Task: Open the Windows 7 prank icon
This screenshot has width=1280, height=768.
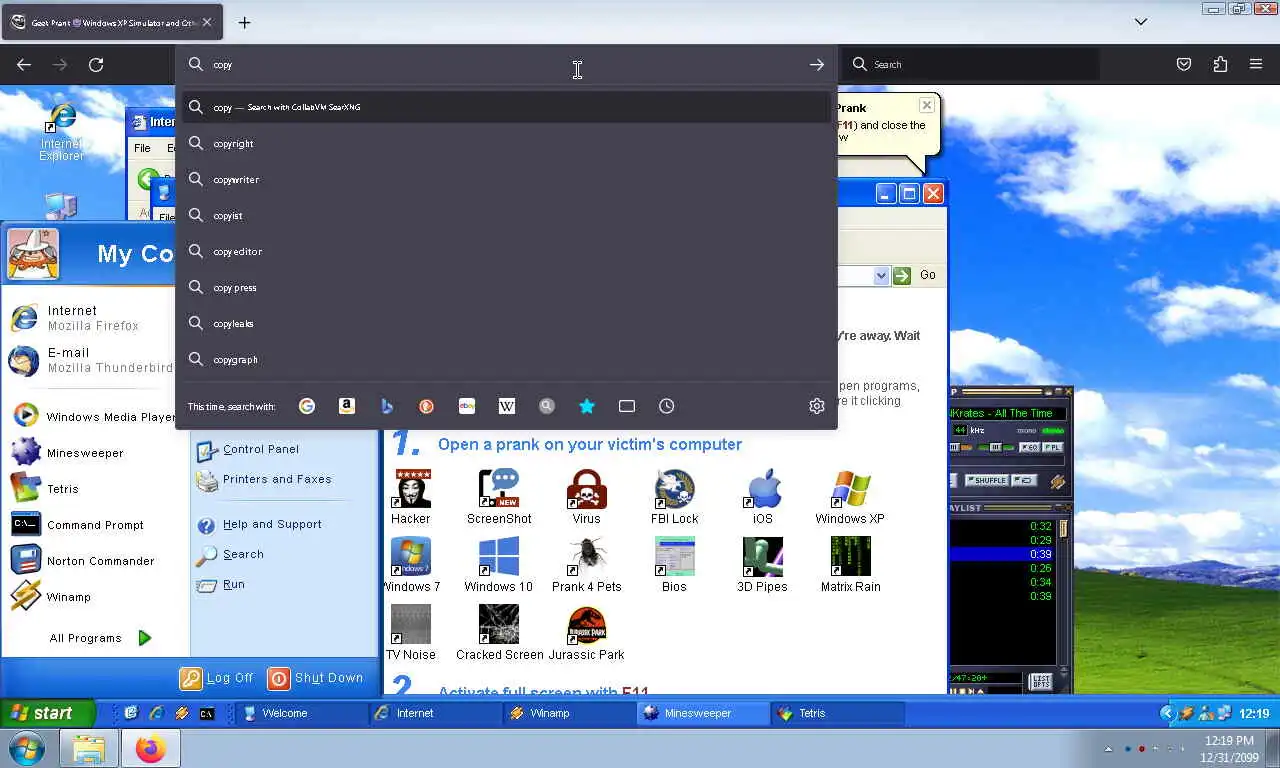Action: coord(411,565)
